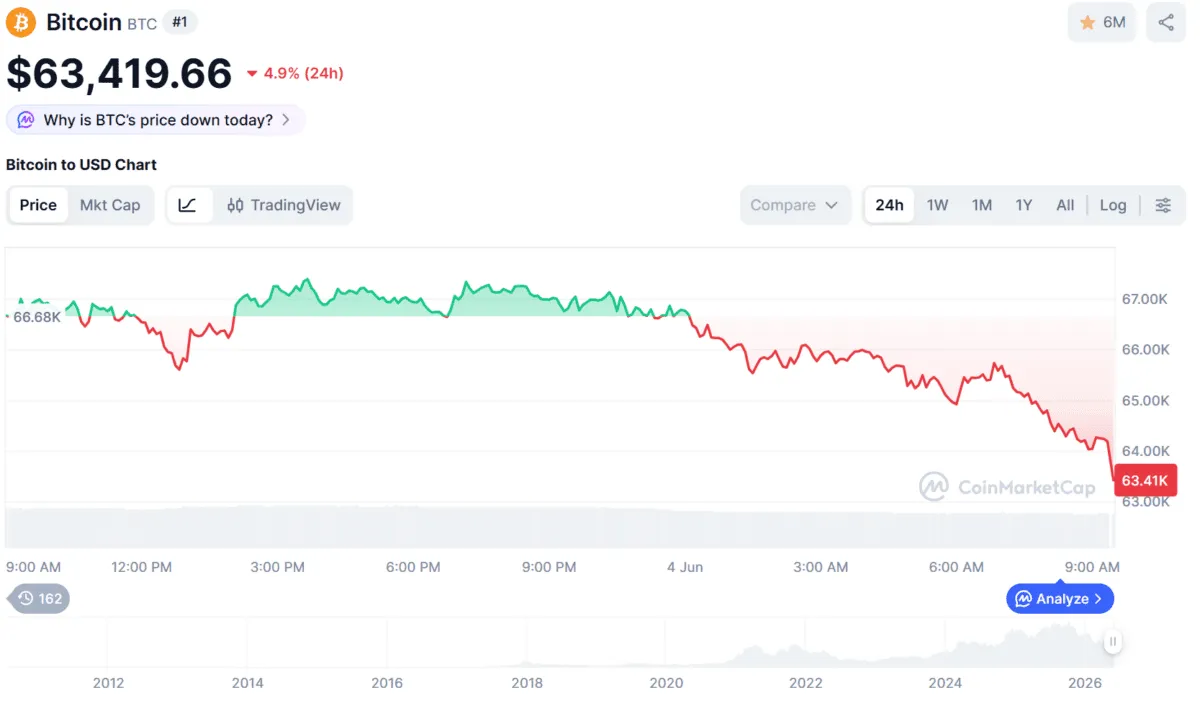Viewport: 1200px width, 716px height.
Task: Click the AI icon beside price question
Action: click(x=26, y=120)
